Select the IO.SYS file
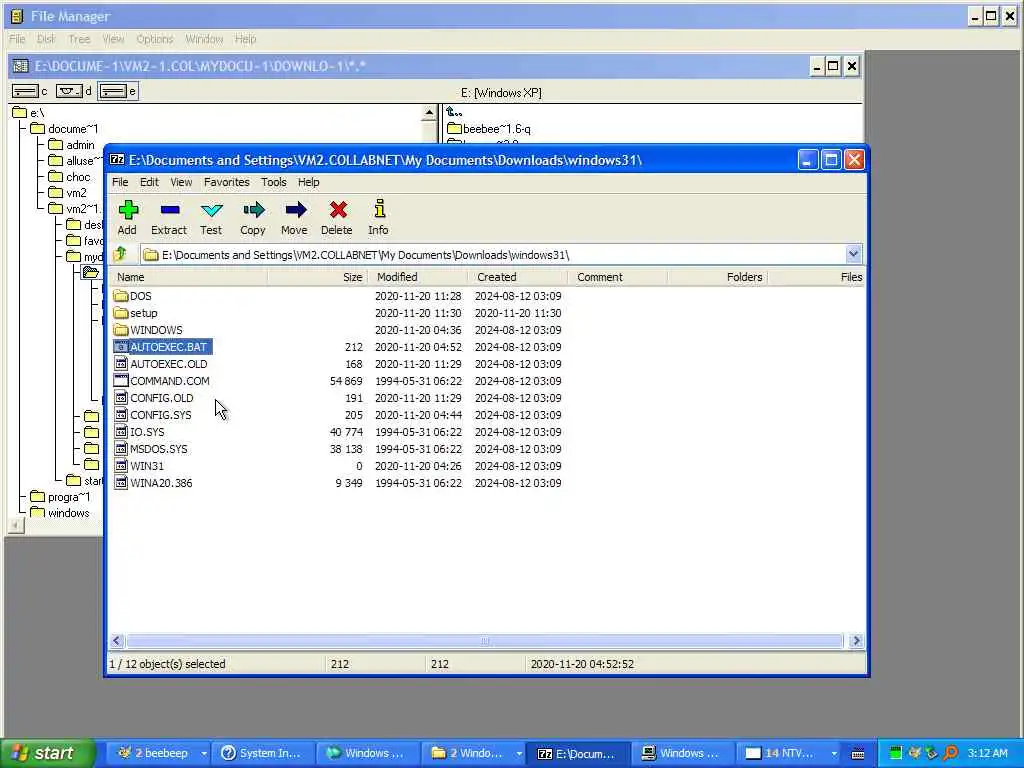The height and width of the screenshot is (768, 1024). tap(139, 432)
